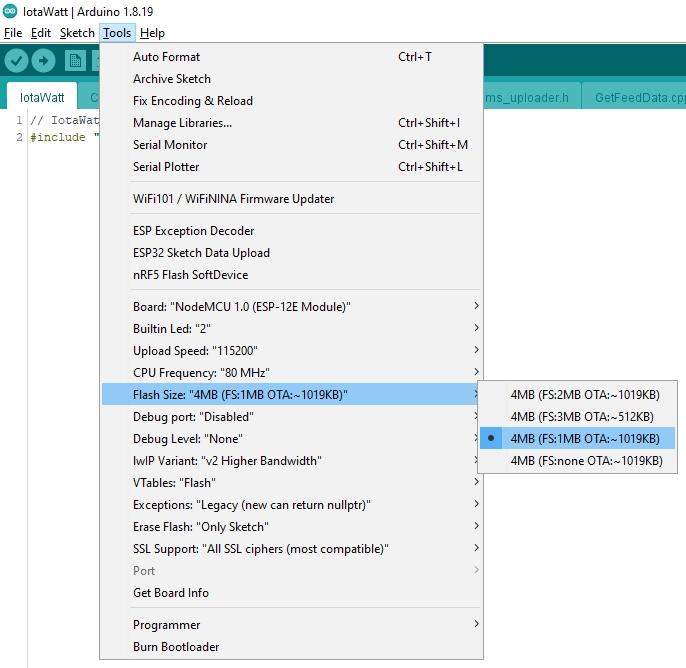Choose 4MB (FS:none OTA:~1019KB) flash size

point(577,461)
